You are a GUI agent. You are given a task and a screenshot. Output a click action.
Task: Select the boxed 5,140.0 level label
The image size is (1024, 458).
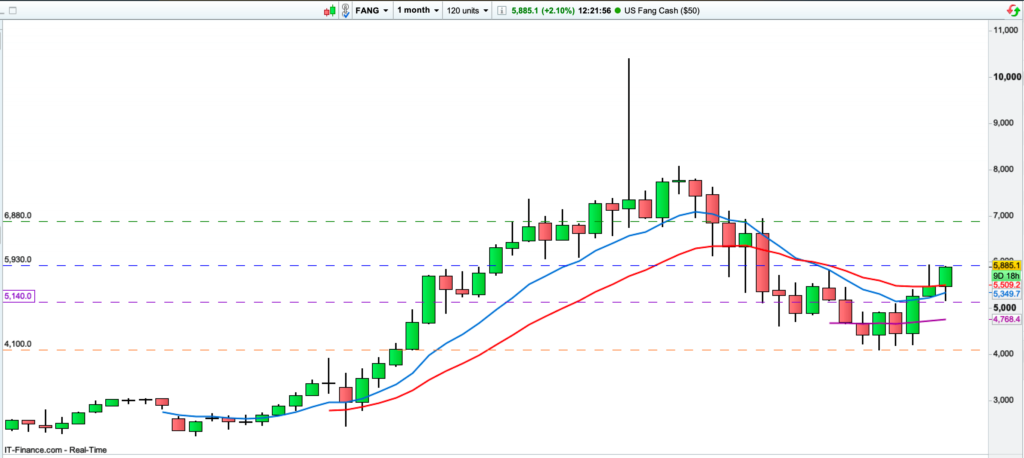(18, 297)
